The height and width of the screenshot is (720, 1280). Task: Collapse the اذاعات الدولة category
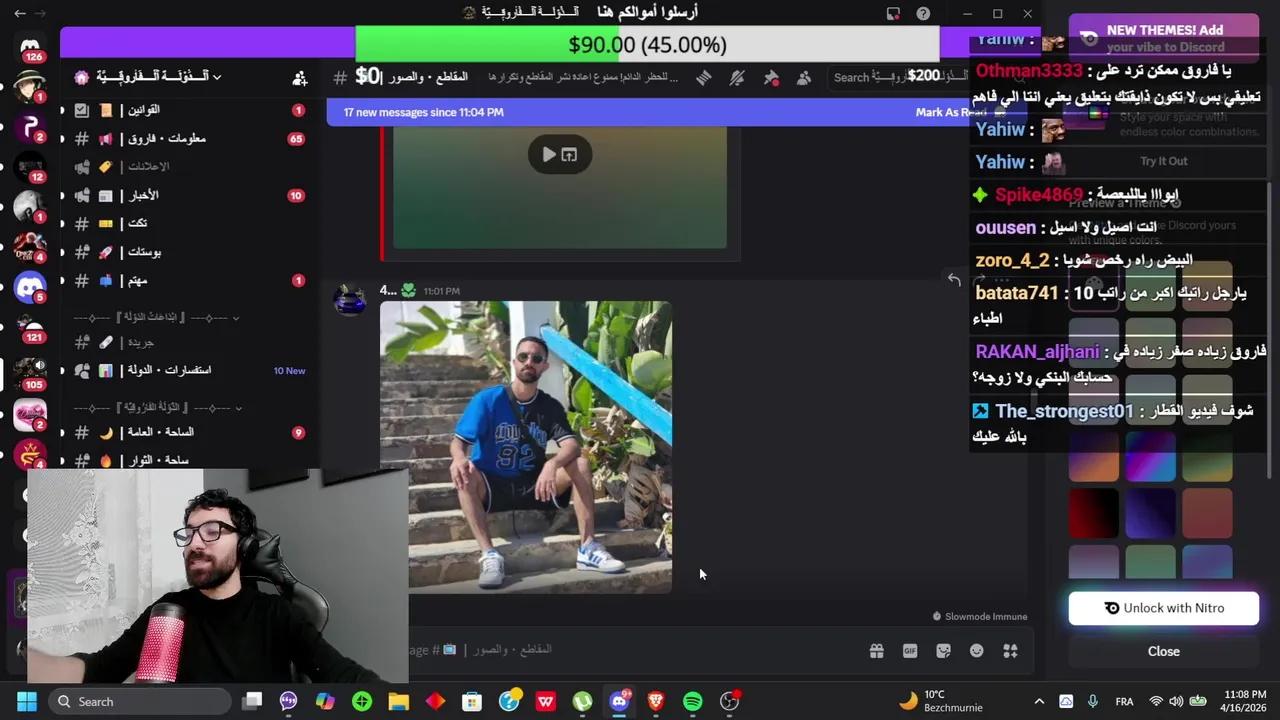coord(157,318)
